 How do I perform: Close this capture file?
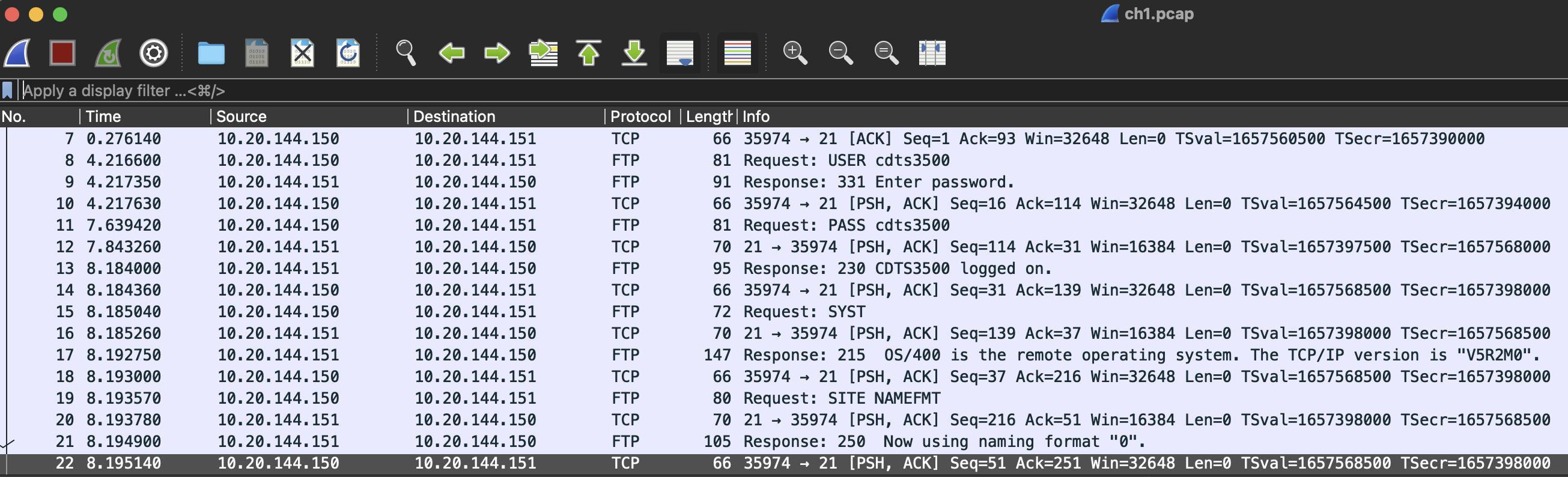303,53
